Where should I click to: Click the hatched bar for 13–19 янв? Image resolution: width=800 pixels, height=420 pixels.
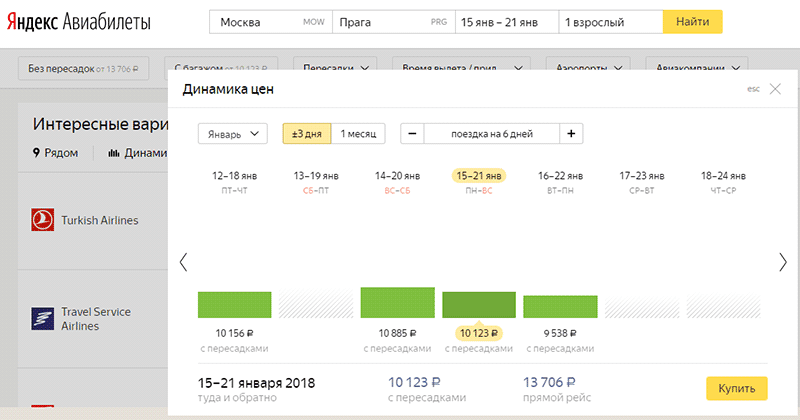pos(316,305)
